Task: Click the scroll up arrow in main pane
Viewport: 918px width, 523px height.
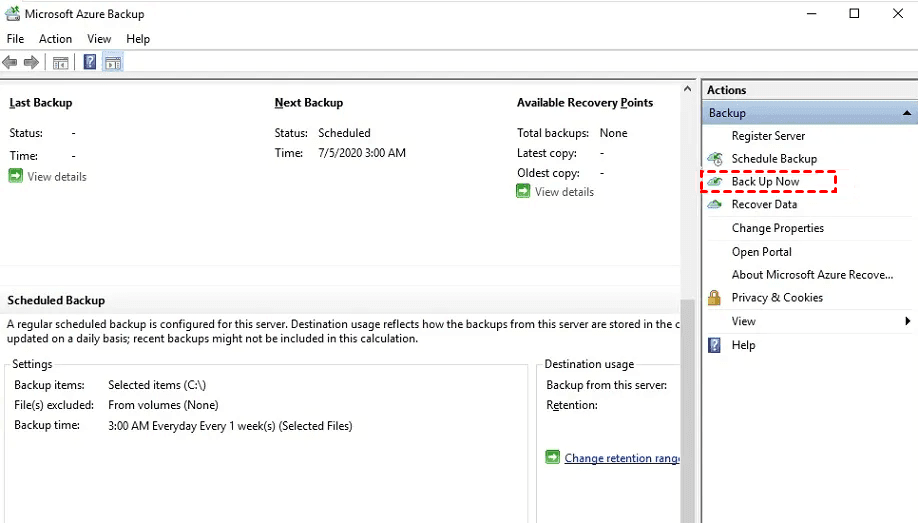Action: (x=687, y=89)
